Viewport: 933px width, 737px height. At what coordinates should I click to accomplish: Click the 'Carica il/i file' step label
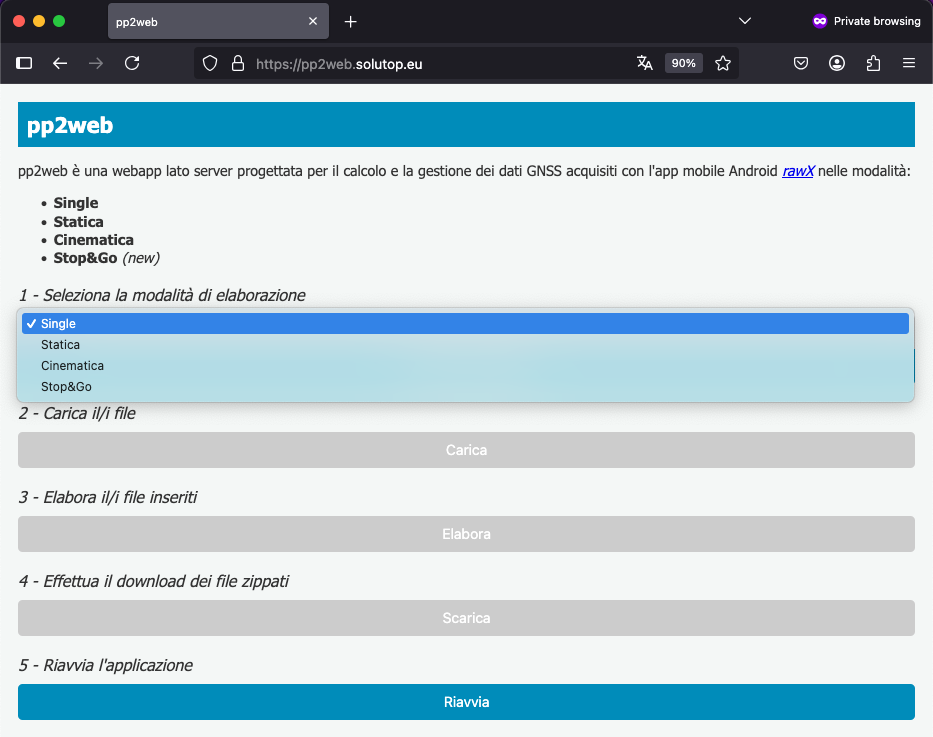pyautogui.click(x=77, y=413)
